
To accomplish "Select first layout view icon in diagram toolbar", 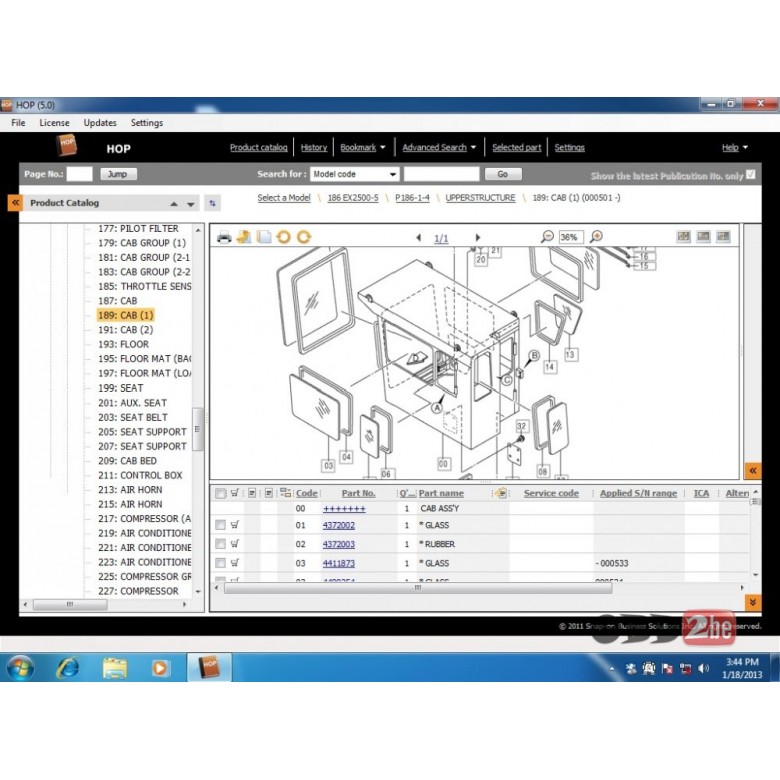I will [x=683, y=237].
